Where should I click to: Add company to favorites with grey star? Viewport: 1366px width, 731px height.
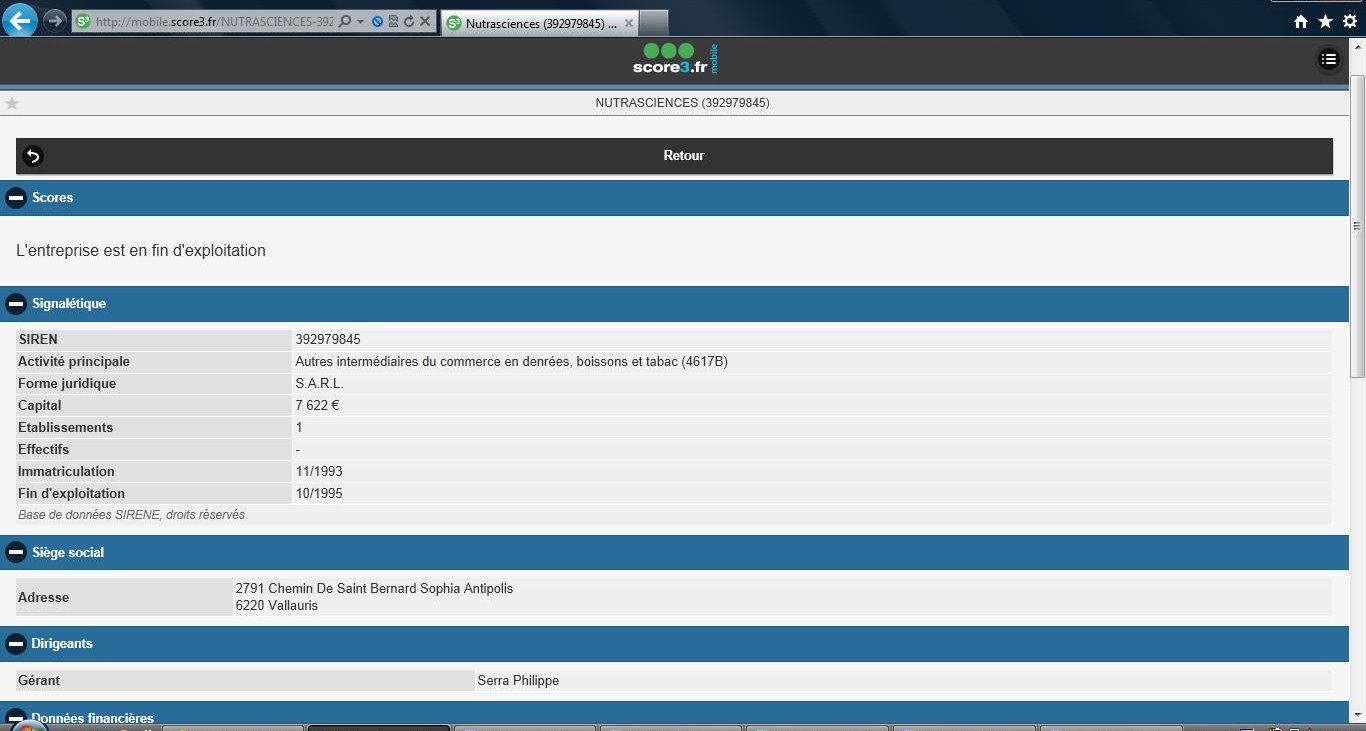[x=12, y=103]
